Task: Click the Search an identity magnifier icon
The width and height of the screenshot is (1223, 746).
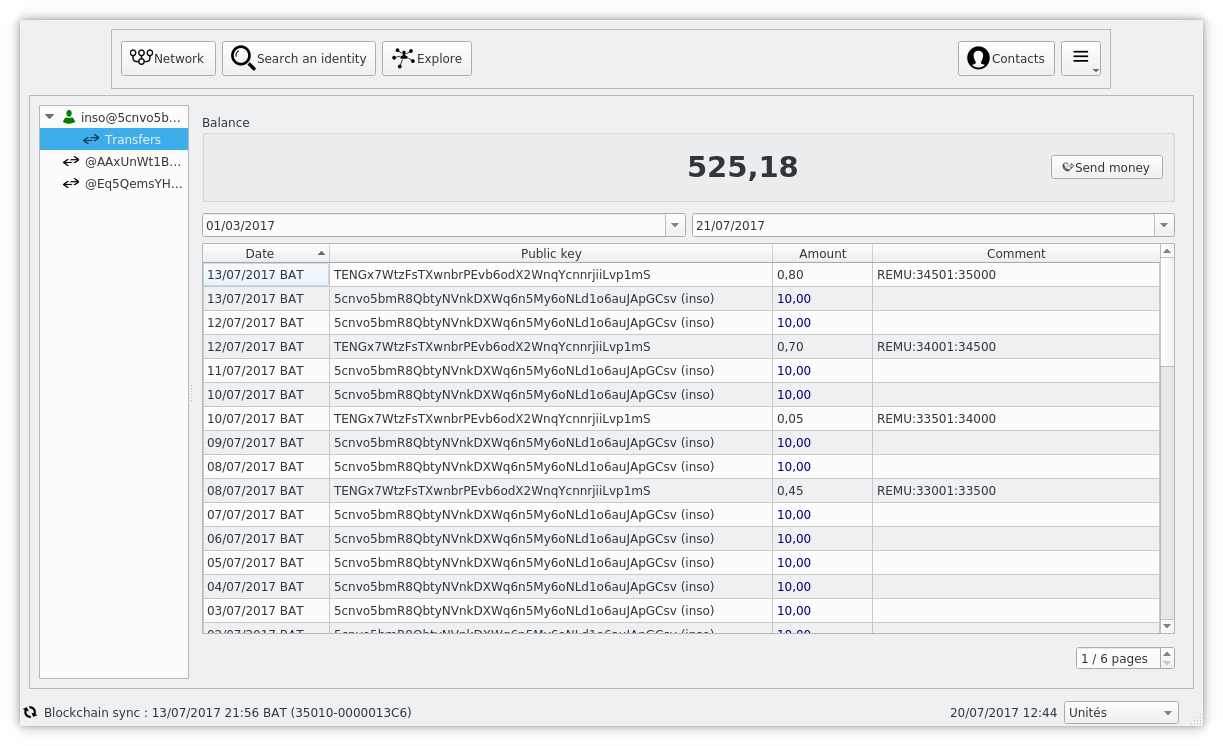Action: 243,59
